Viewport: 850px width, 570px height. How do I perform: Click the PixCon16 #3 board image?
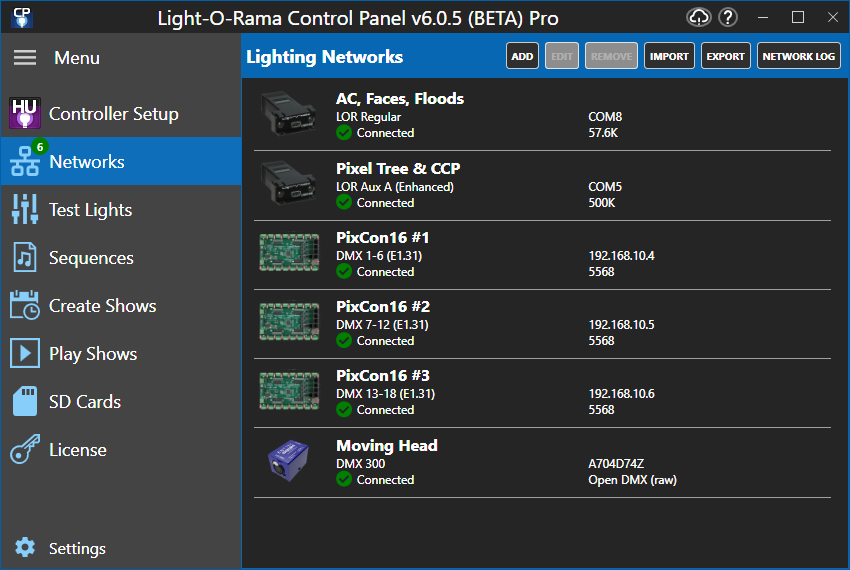click(x=289, y=390)
